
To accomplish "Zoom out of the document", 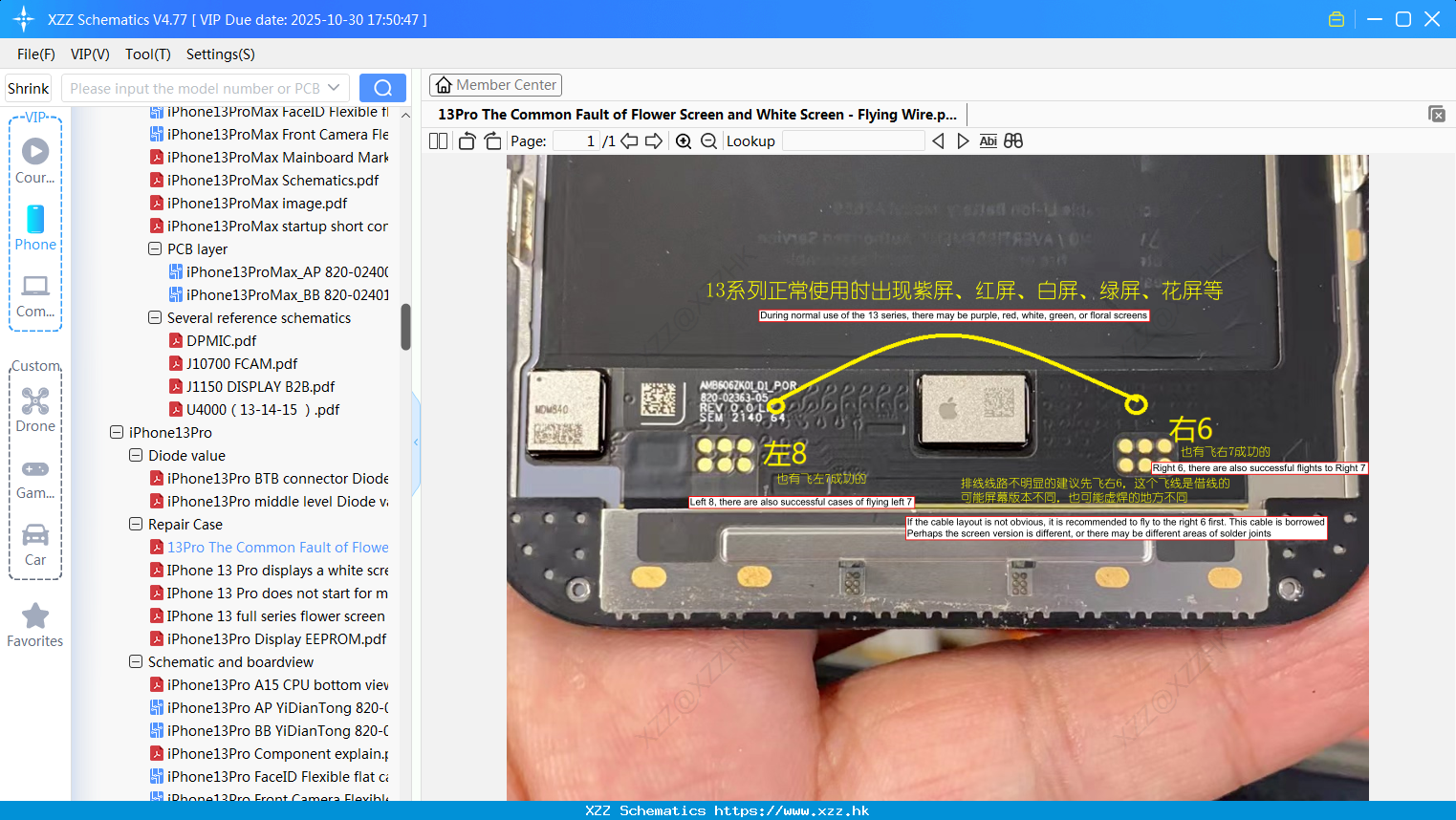I will click(x=708, y=140).
